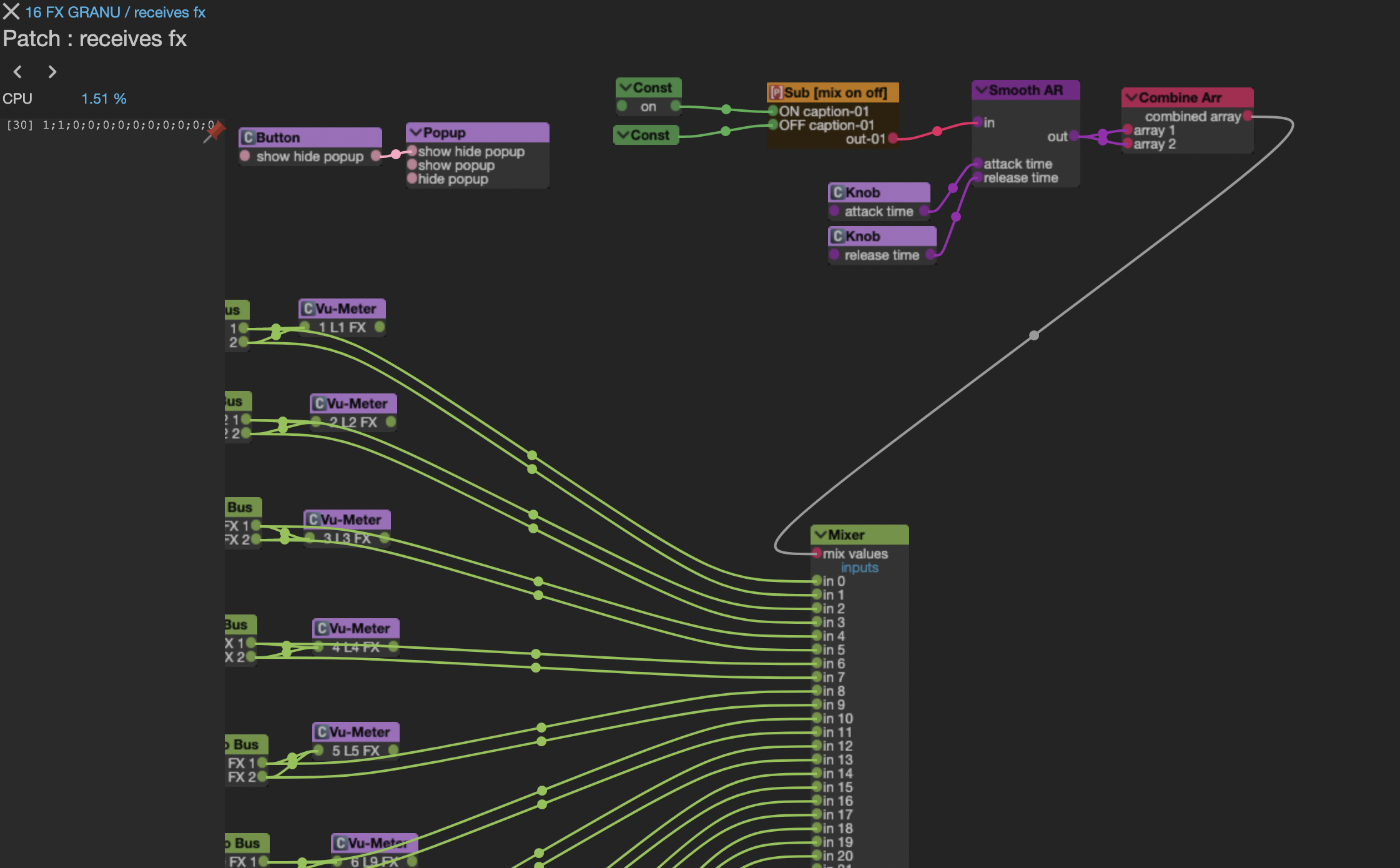Click the Smooth AR out port
1400x868 pixels.
tap(1073, 136)
